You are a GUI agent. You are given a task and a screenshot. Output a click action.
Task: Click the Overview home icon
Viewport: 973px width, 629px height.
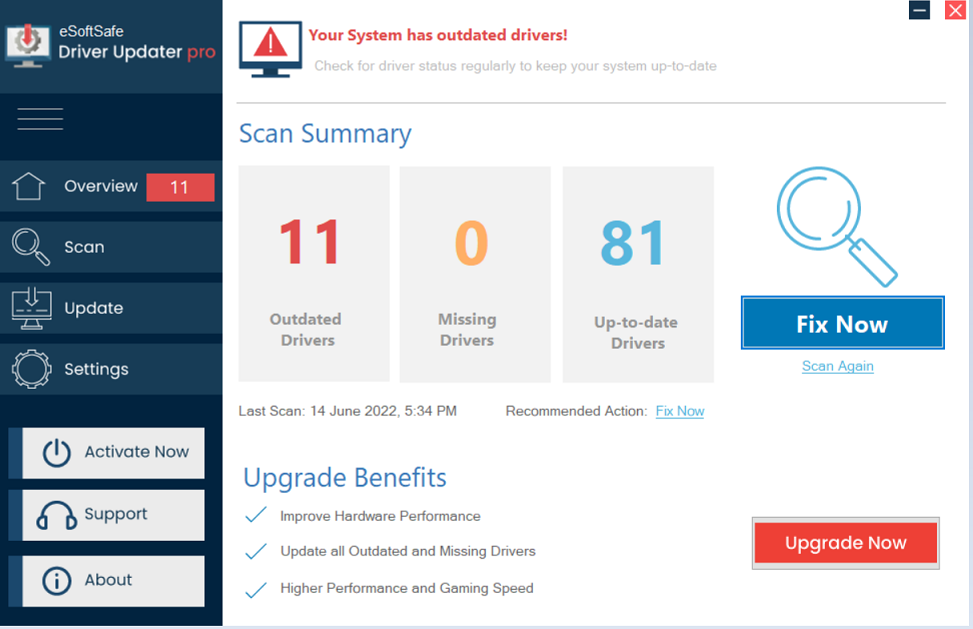pos(29,186)
